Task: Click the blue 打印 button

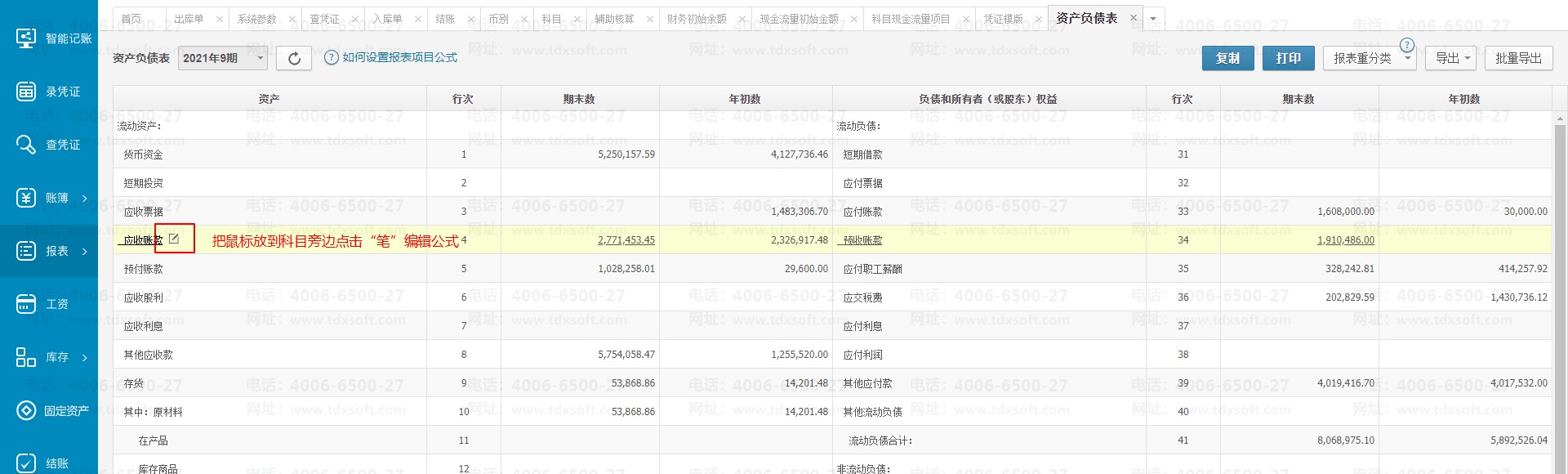Action: (1288, 58)
